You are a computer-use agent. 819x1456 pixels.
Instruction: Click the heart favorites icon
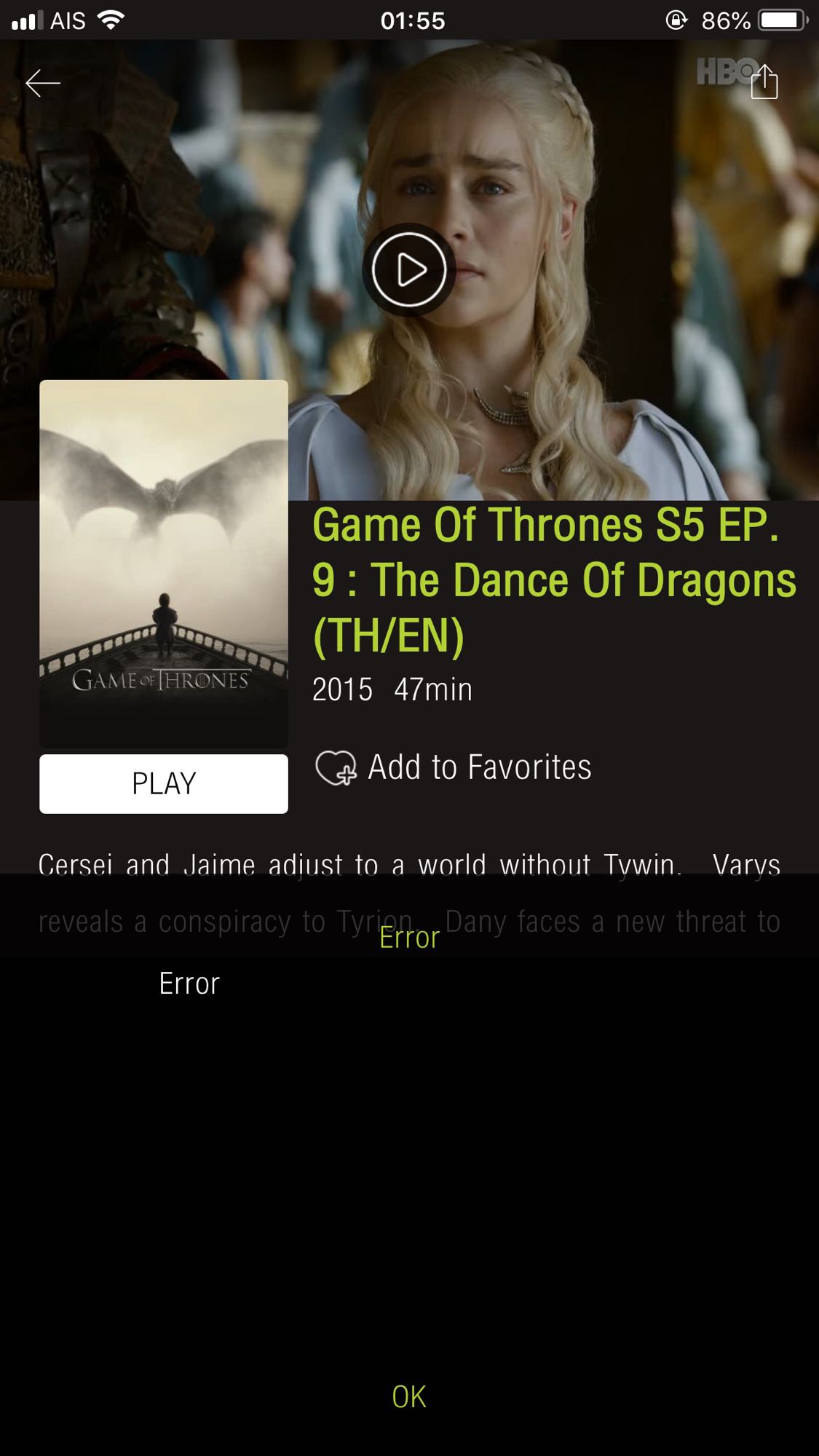[x=336, y=768]
